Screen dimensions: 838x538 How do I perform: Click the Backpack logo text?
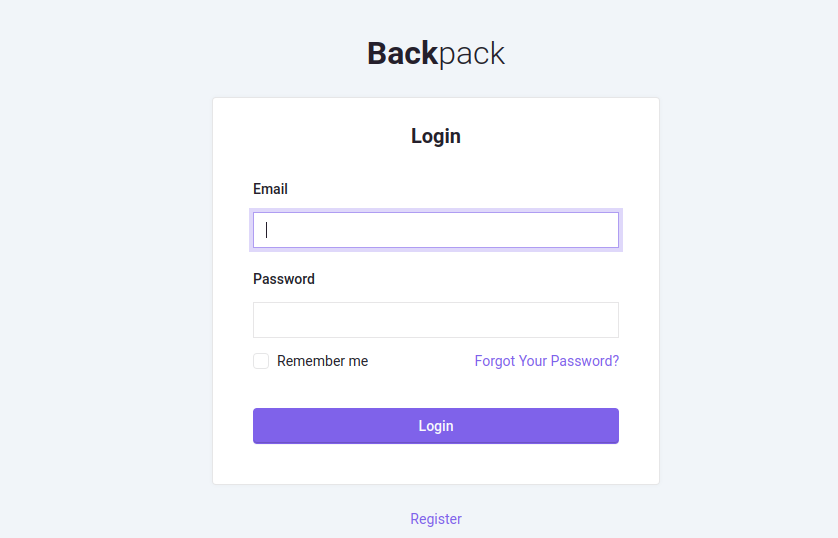436,53
